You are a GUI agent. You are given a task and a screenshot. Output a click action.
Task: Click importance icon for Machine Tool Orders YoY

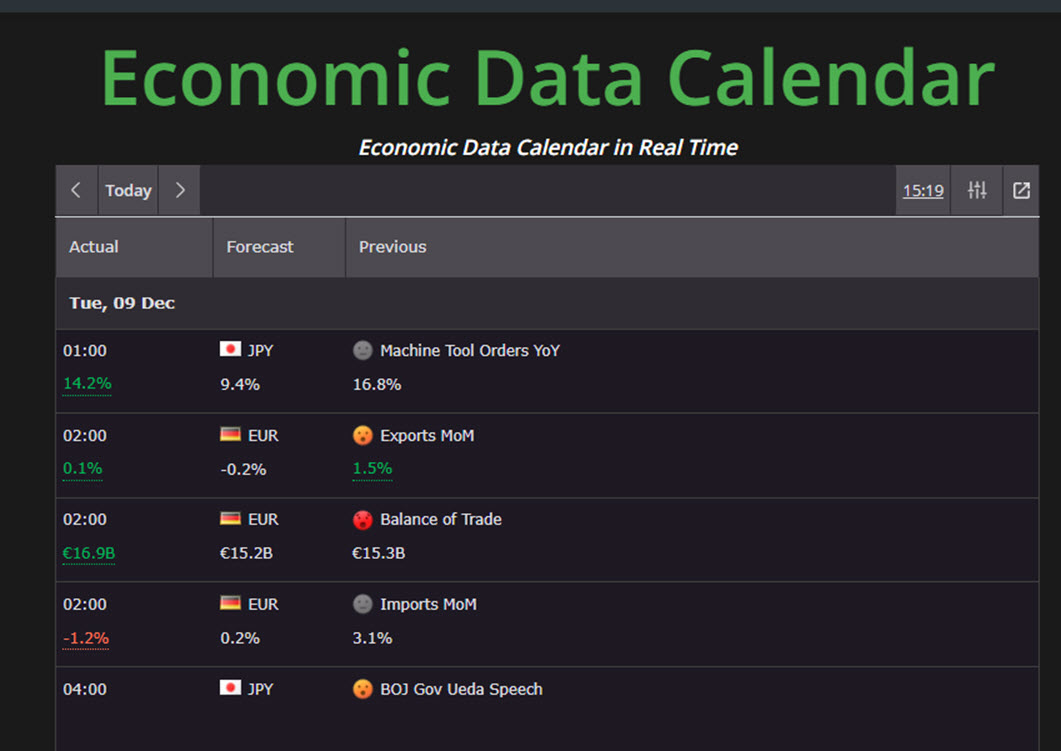pos(363,350)
